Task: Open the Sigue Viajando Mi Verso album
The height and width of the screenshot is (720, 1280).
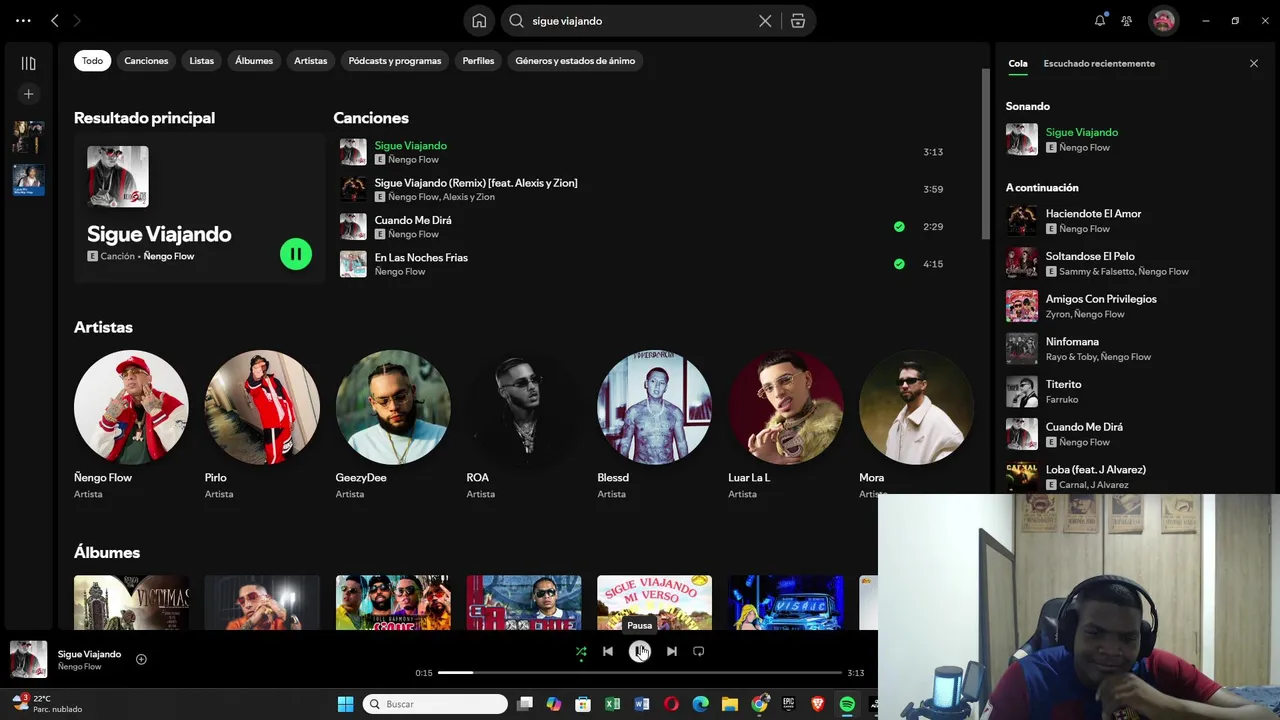Action: (655, 602)
